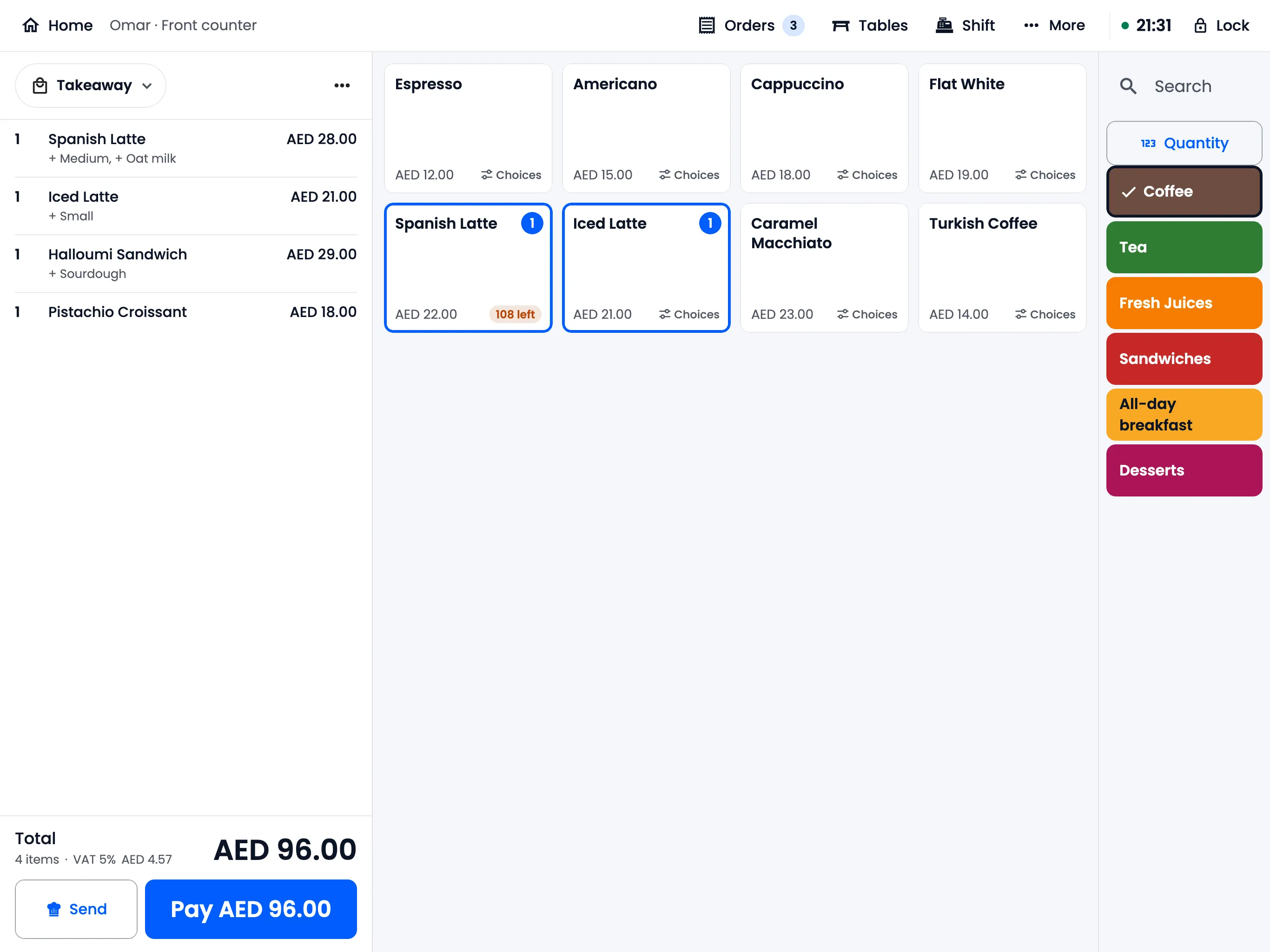
Task: Click the 108 left stock badge
Action: tap(515, 314)
